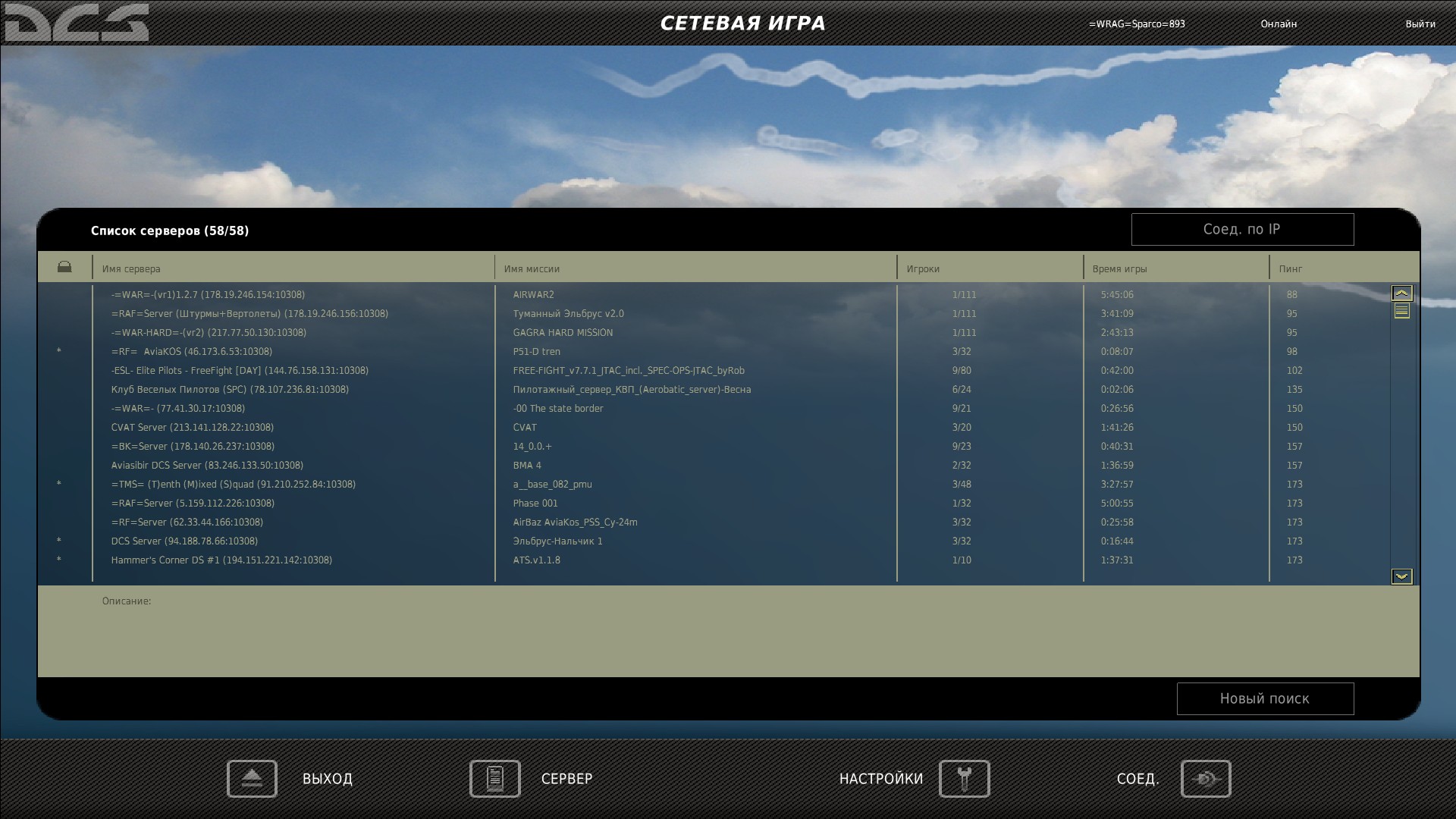Click the 'Новый поиск' button
The image size is (1456, 819).
(1265, 698)
